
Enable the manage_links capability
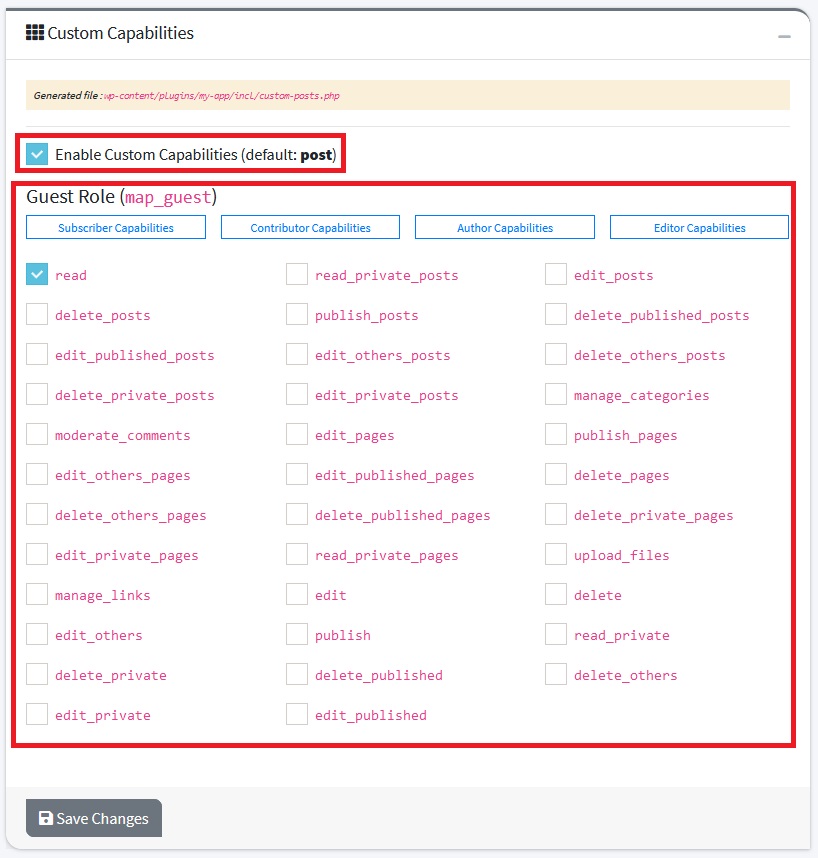[x=37, y=595]
